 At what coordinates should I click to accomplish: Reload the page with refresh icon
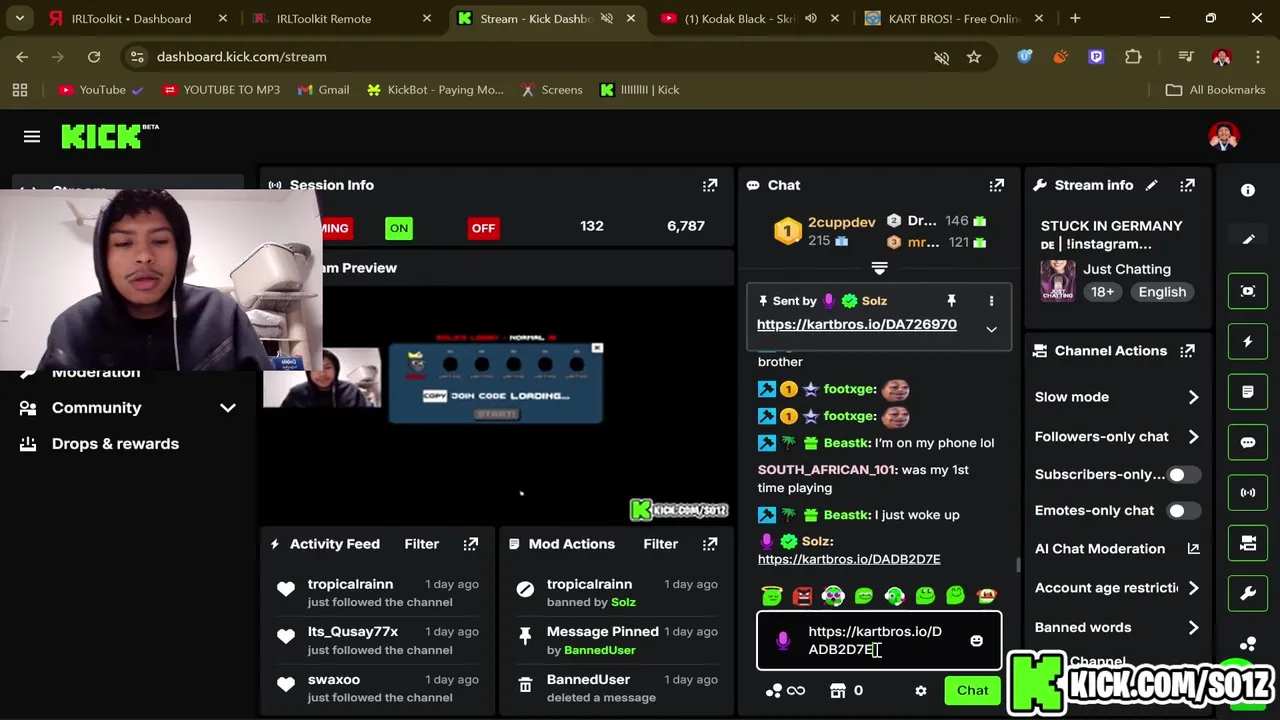click(94, 57)
